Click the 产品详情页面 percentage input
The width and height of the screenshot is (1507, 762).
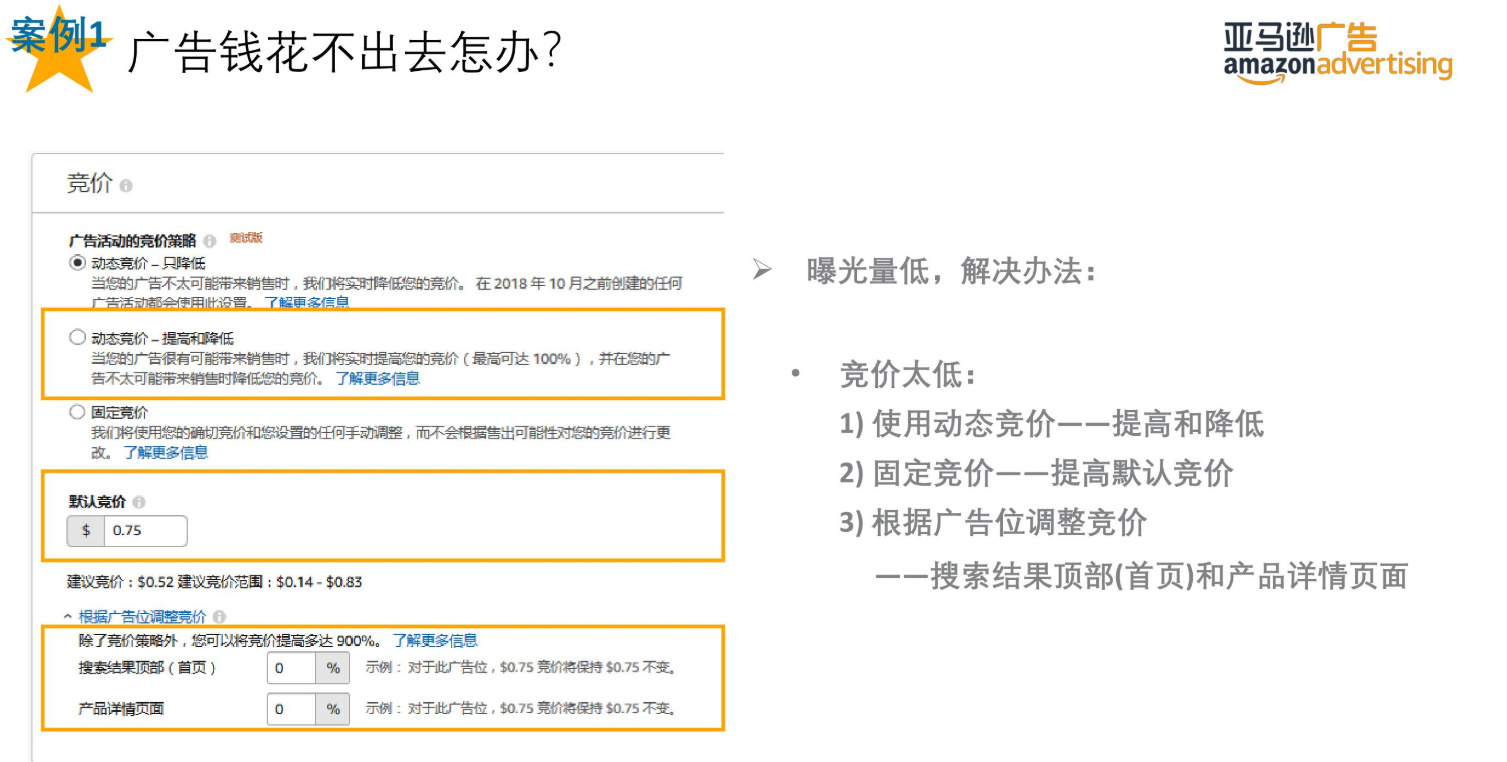290,710
